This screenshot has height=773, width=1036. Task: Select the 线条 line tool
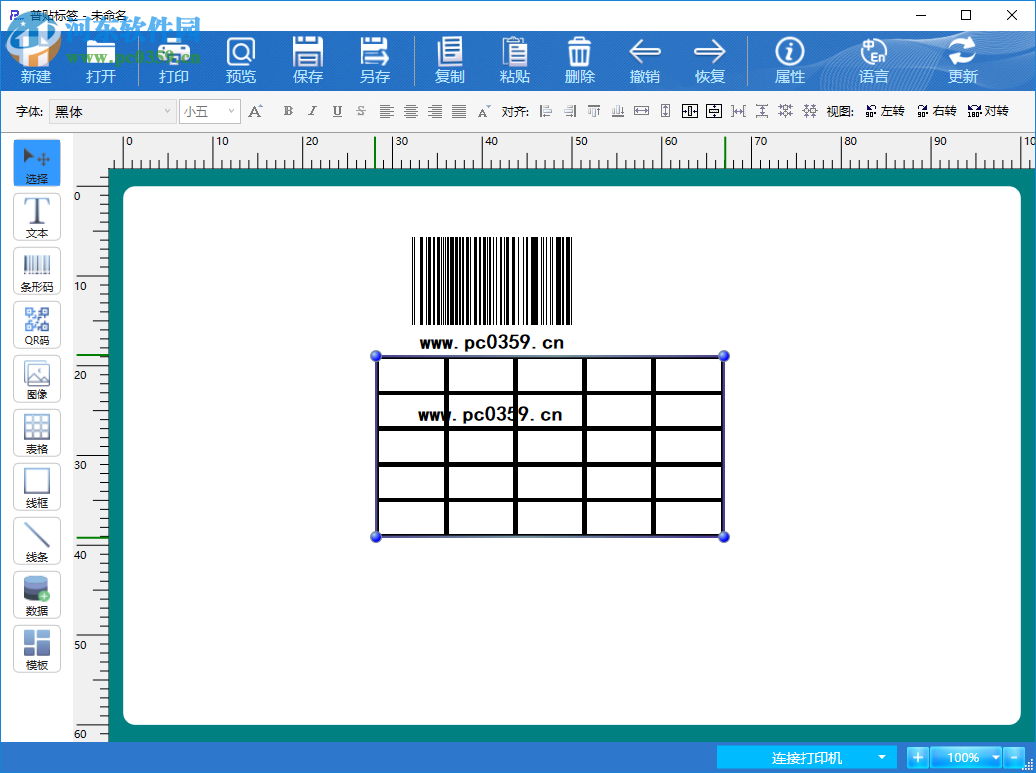[37, 541]
